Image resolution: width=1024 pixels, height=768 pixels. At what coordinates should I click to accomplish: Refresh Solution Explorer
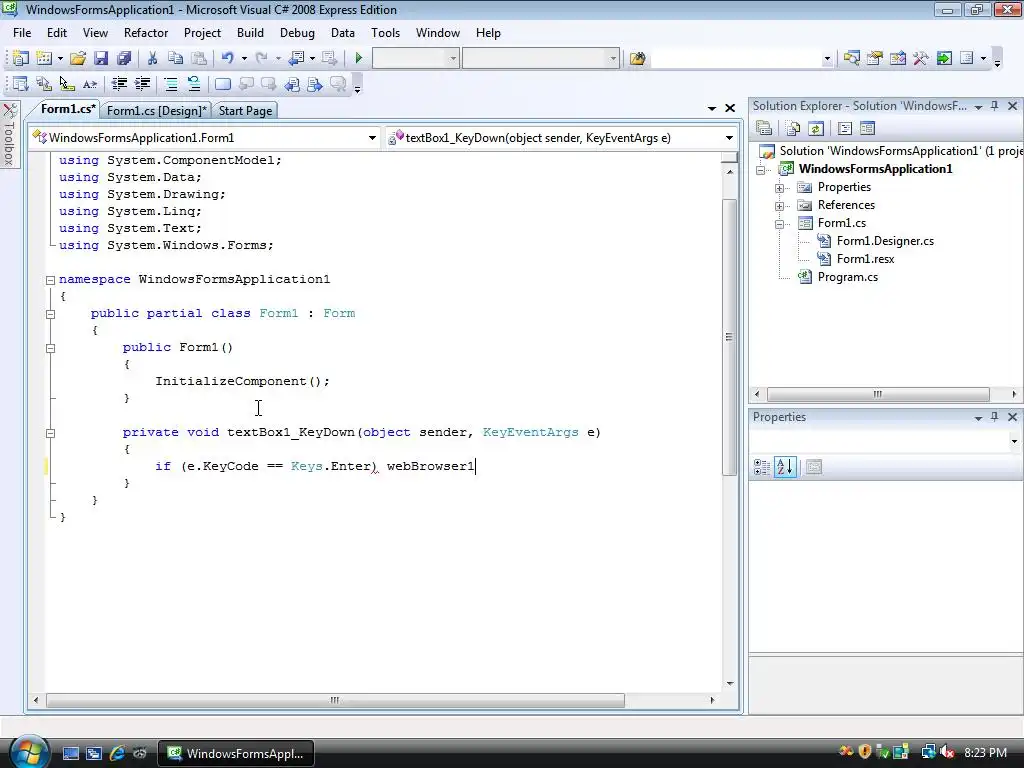[x=816, y=129]
